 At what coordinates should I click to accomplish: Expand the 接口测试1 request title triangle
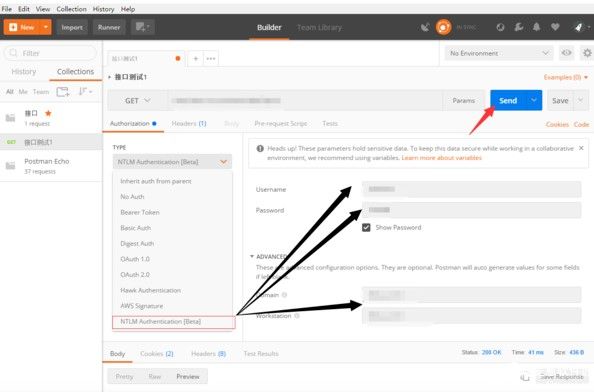pyautogui.click(x=109, y=77)
